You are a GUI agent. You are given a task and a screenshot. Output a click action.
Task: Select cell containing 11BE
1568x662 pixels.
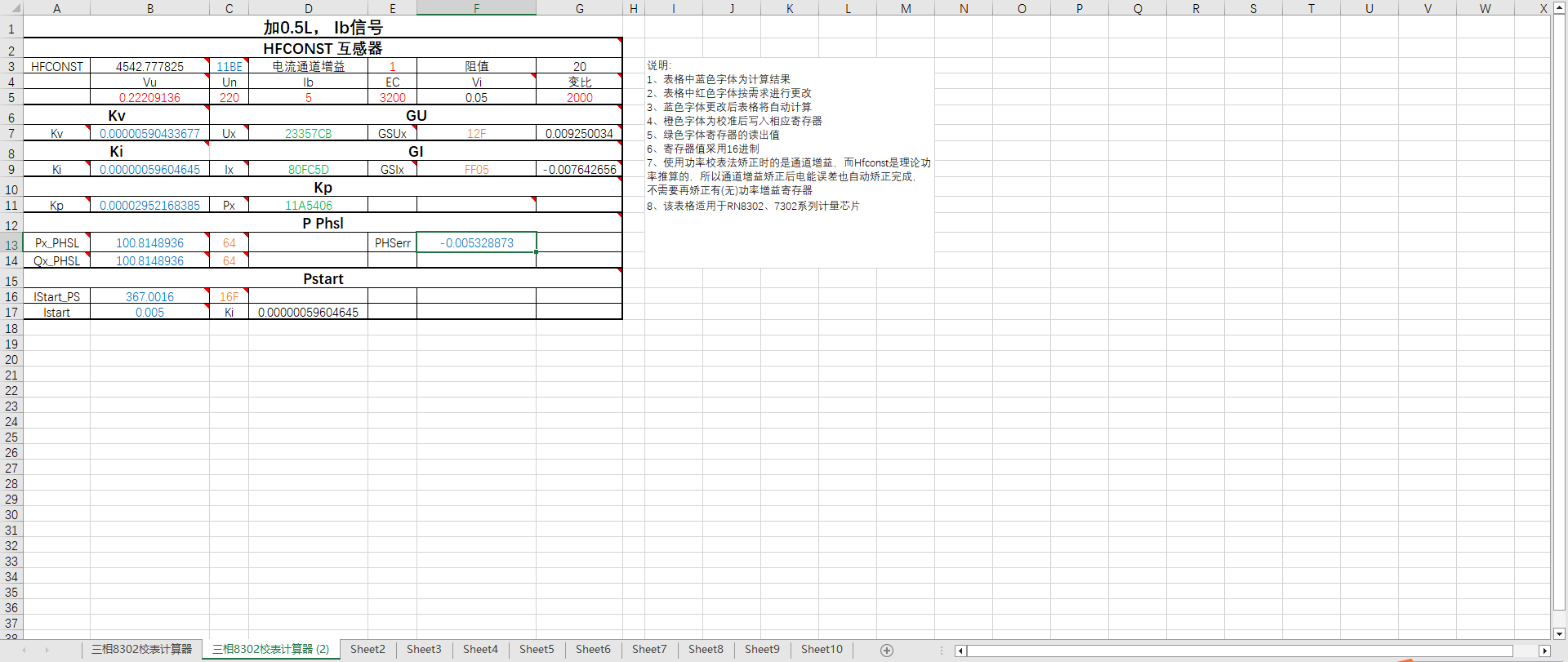(229, 66)
